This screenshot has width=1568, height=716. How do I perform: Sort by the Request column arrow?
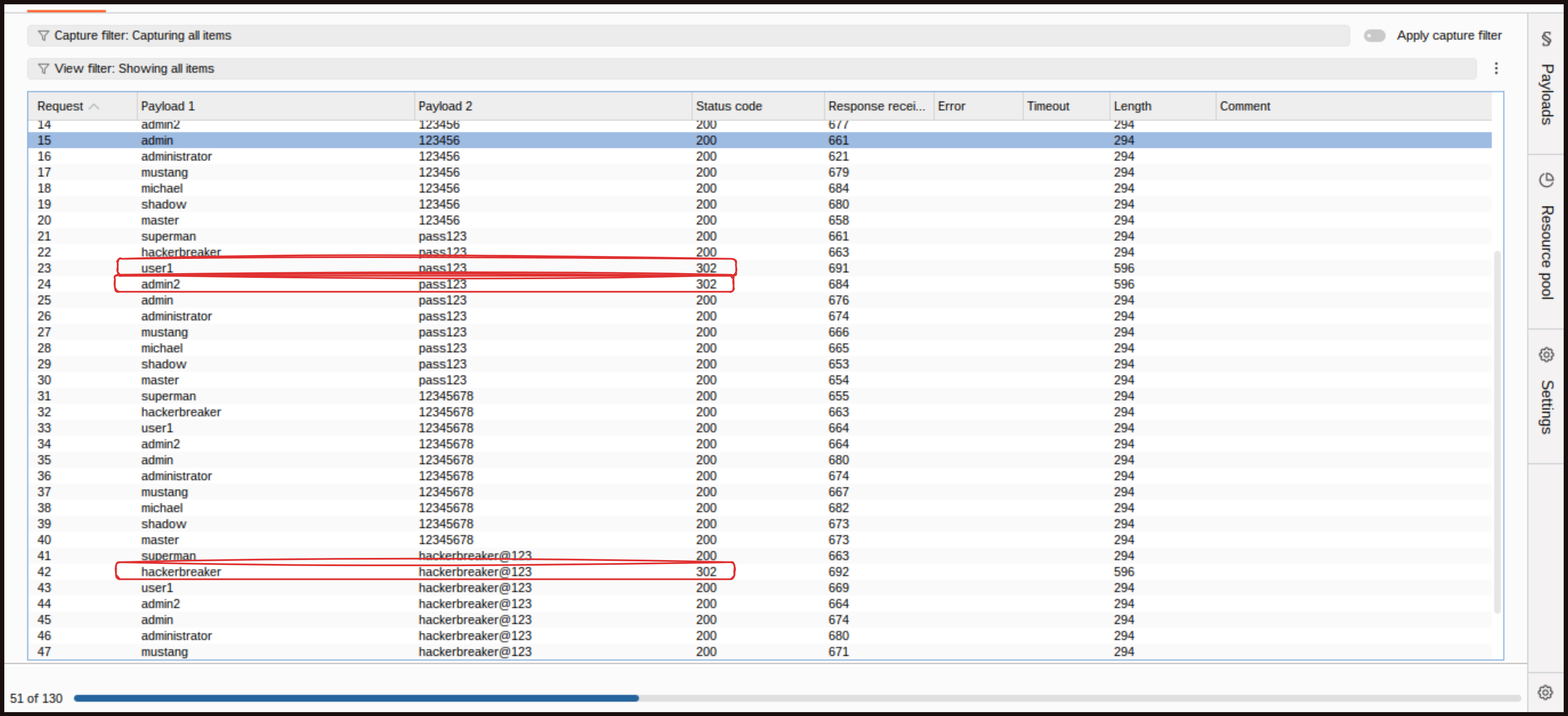tap(94, 106)
